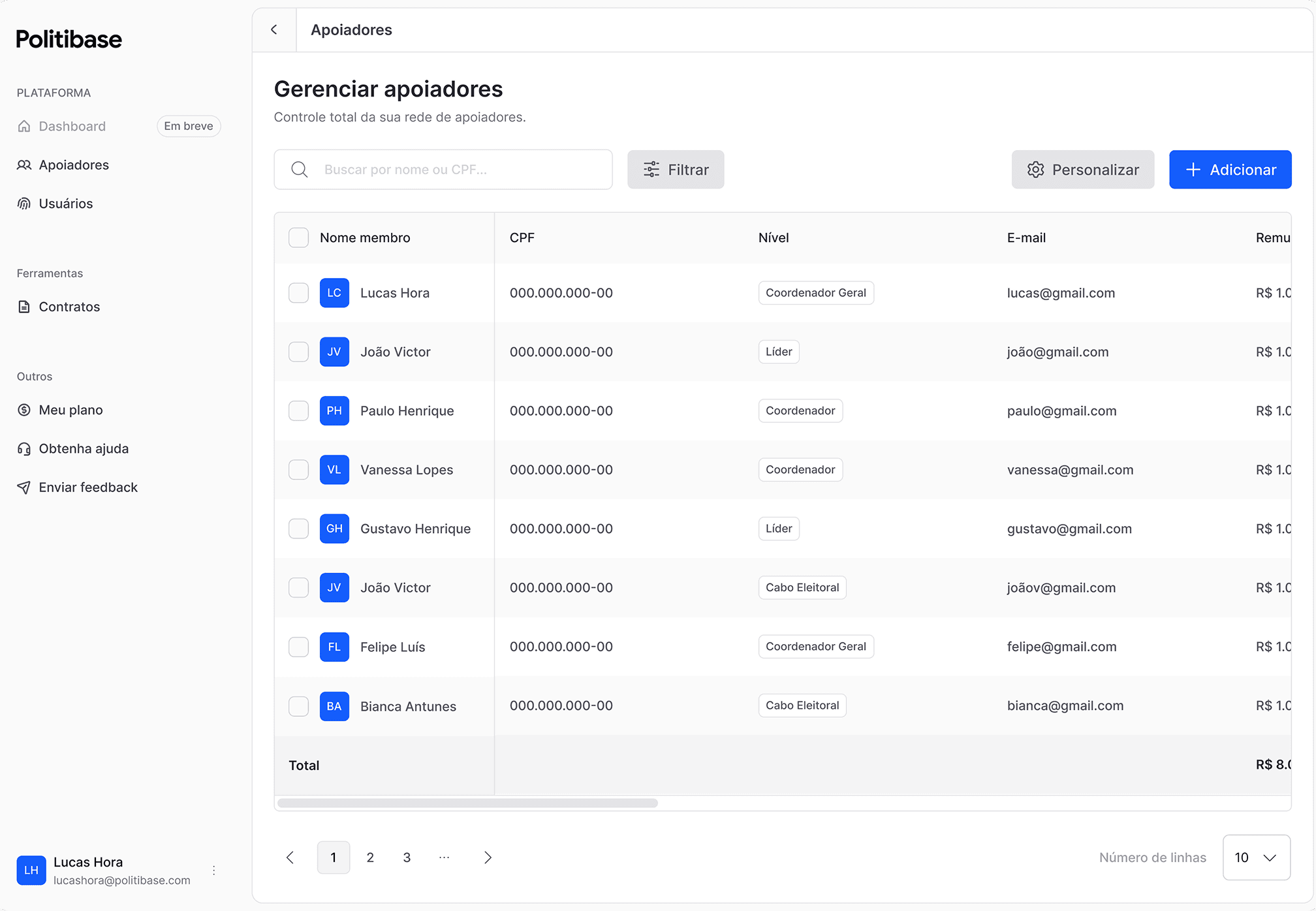Open the Apoiadores section icon in sidebar
Screen dimensions: 1316x911
click(x=23, y=165)
